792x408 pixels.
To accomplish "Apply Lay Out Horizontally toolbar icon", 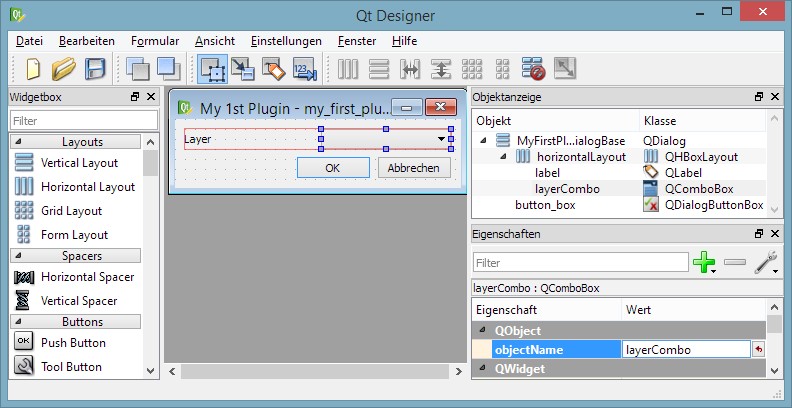I will click(348, 69).
